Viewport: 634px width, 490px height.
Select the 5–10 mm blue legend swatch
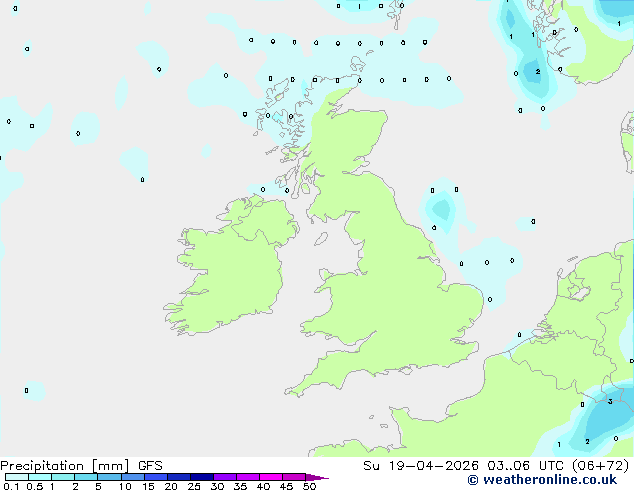tap(109, 477)
